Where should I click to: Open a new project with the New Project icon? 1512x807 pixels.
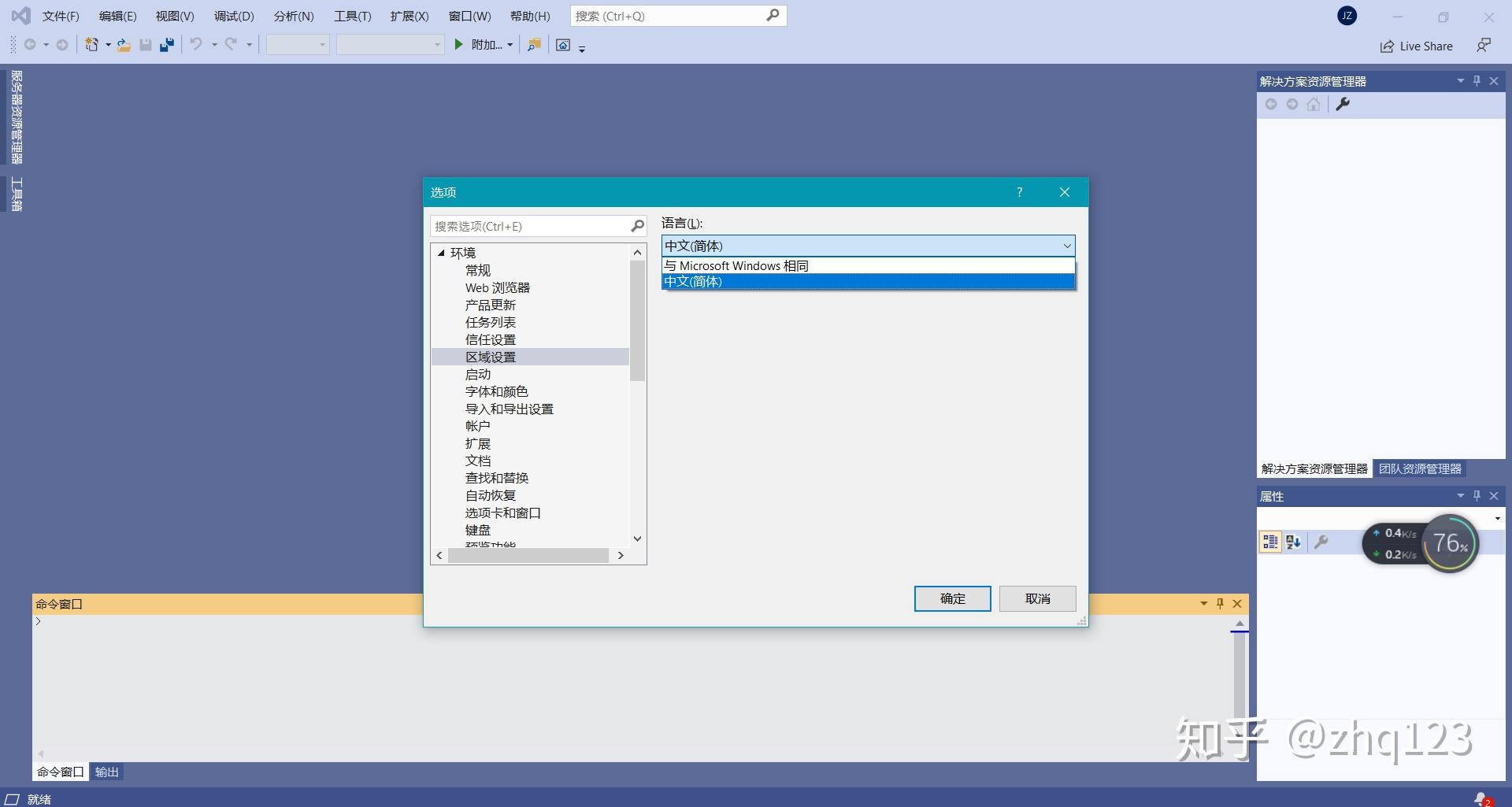tap(92, 44)
